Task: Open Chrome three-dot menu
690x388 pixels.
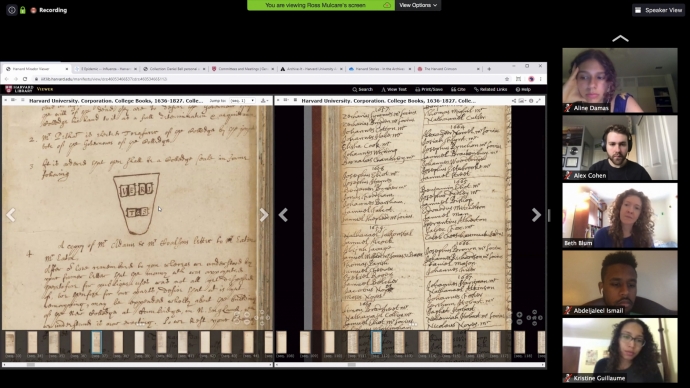Action: (540, 79)
